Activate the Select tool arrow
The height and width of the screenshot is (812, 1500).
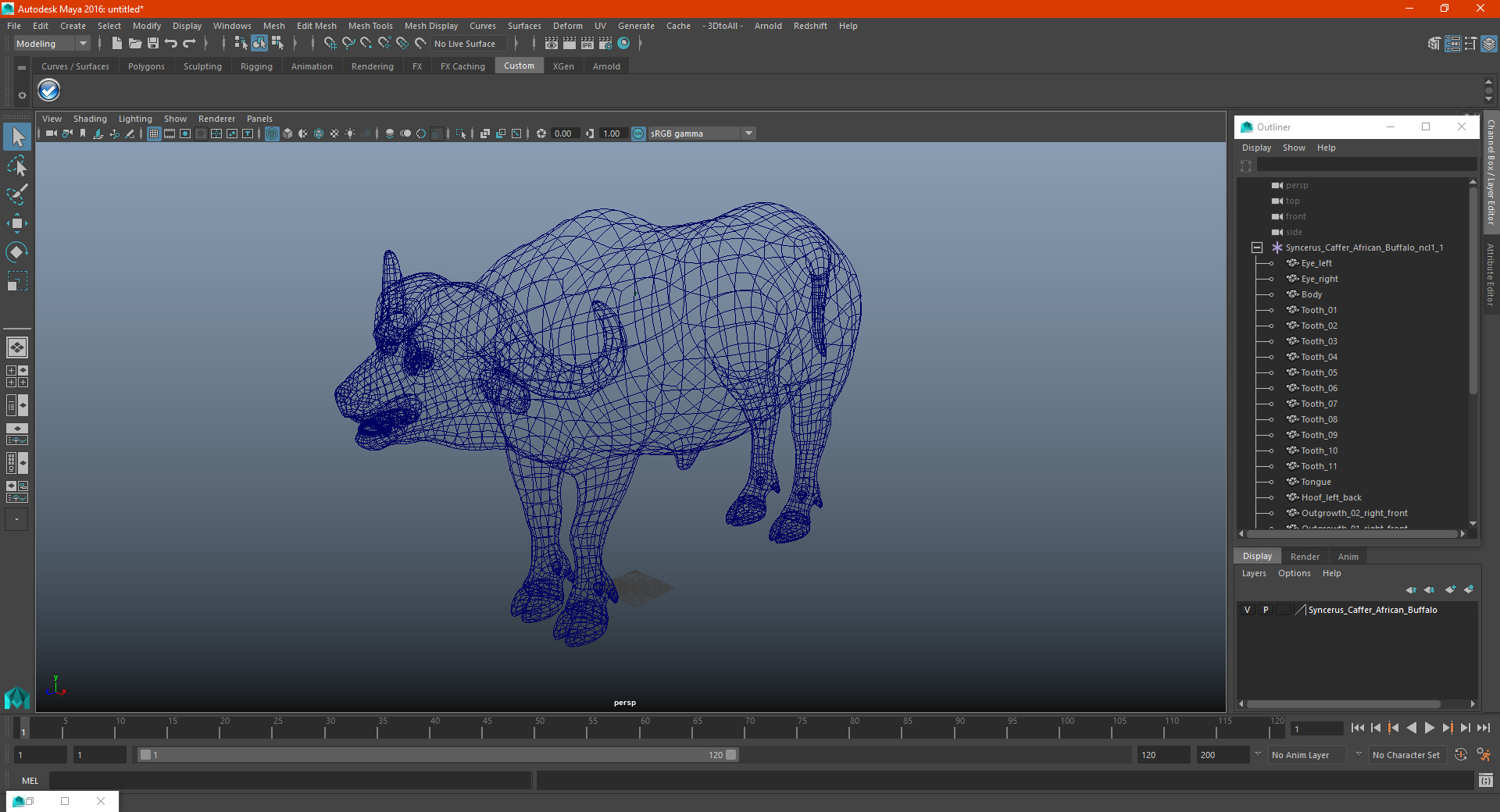pos(17,137)
